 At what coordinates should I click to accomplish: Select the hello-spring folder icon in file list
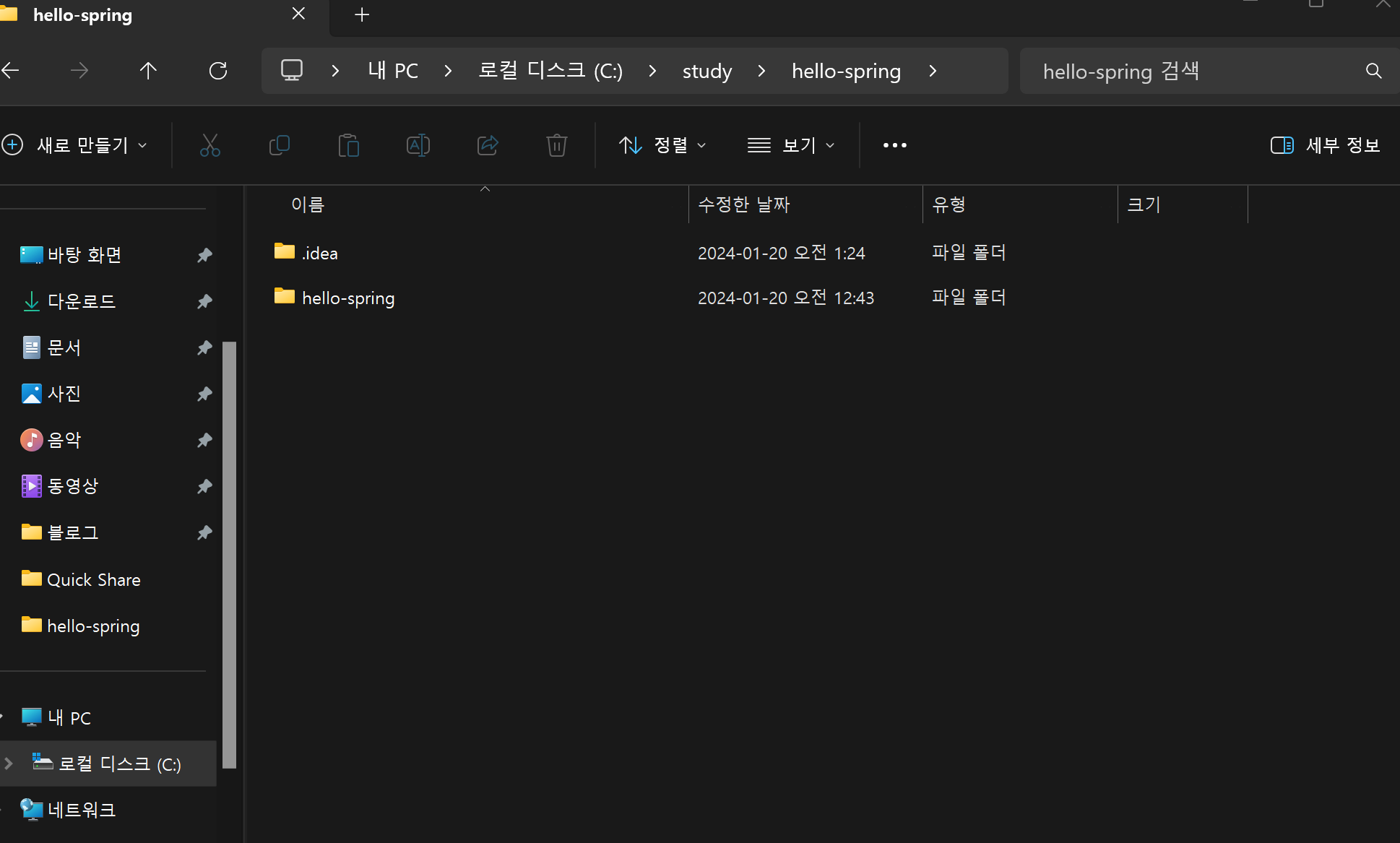click(285, 296)
